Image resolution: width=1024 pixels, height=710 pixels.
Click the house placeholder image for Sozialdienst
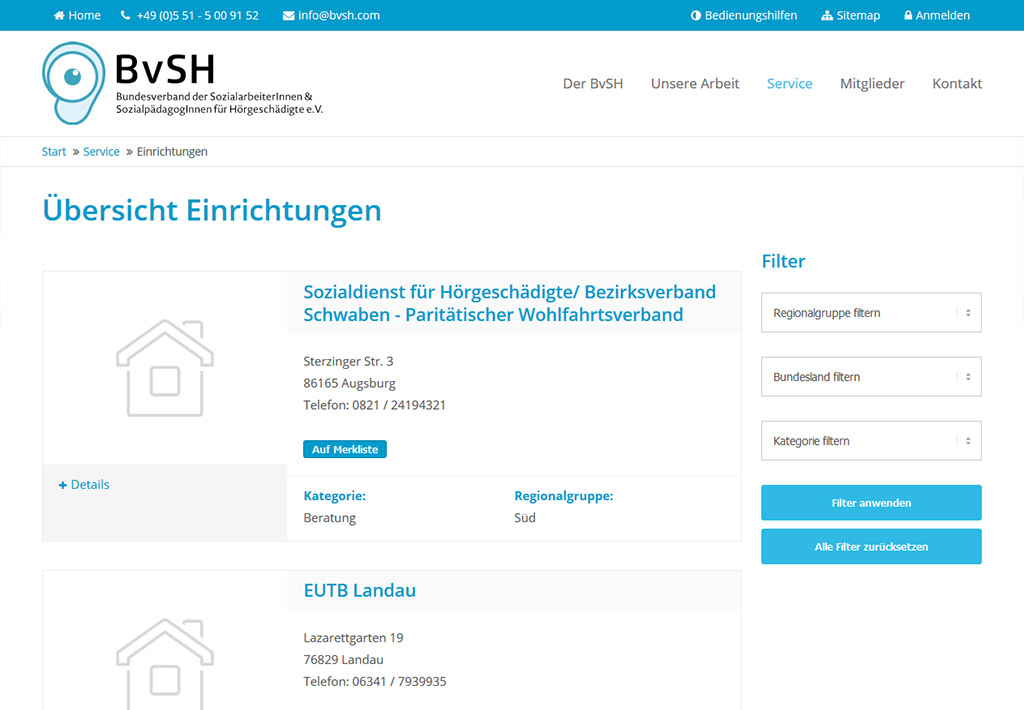(x=165, y=368)
